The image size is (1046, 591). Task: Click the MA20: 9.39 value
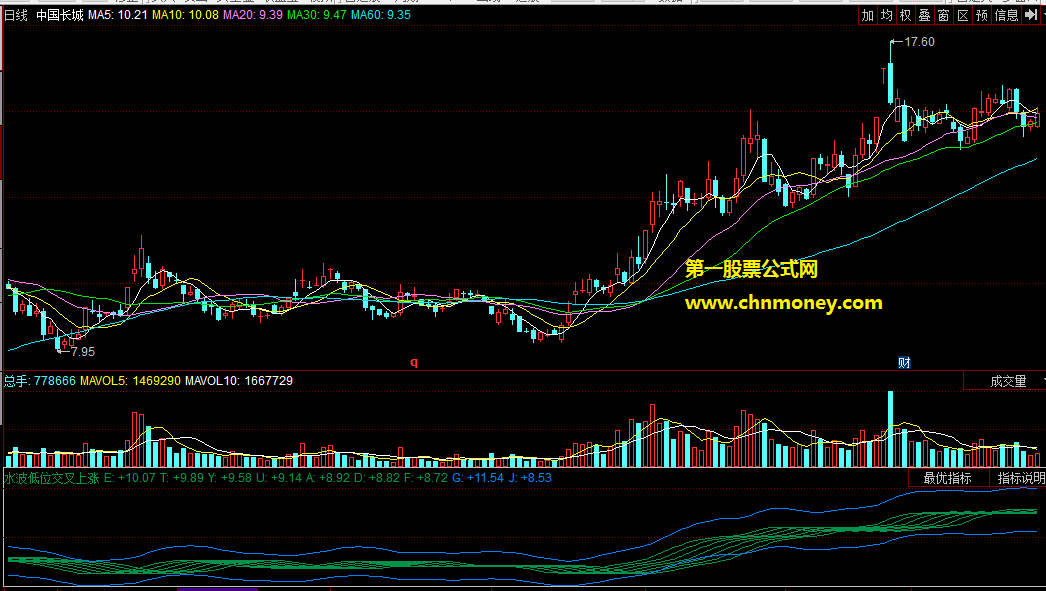(x=253, y=15)
